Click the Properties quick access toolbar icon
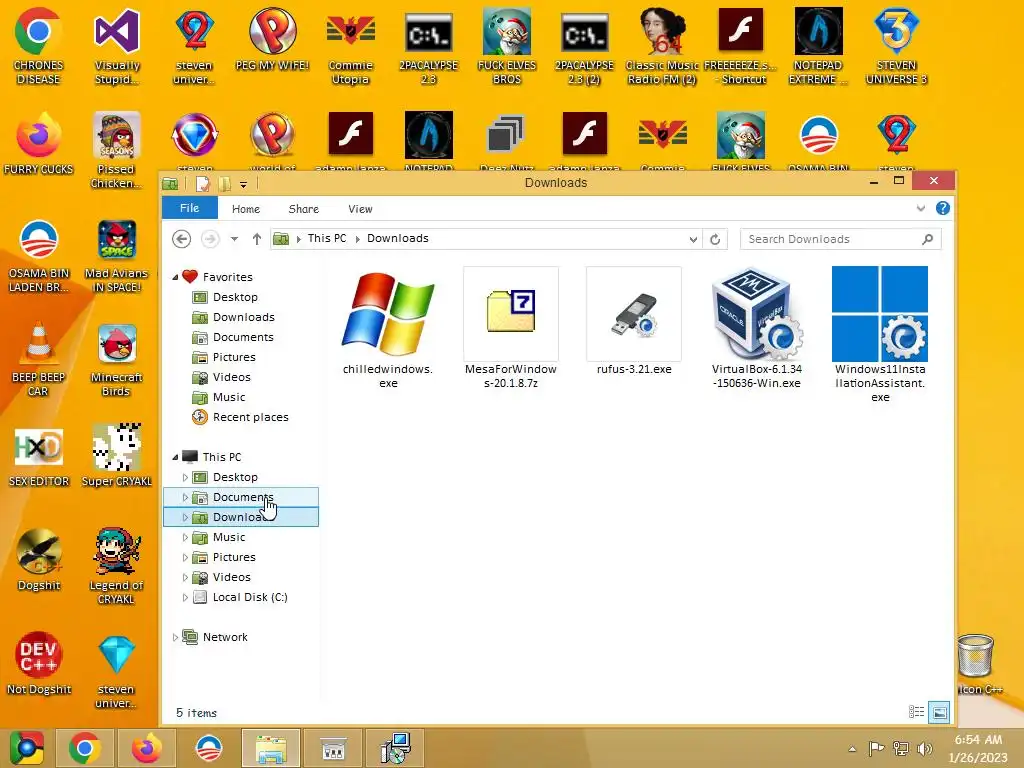The image size is (1024, 768). 202,184
